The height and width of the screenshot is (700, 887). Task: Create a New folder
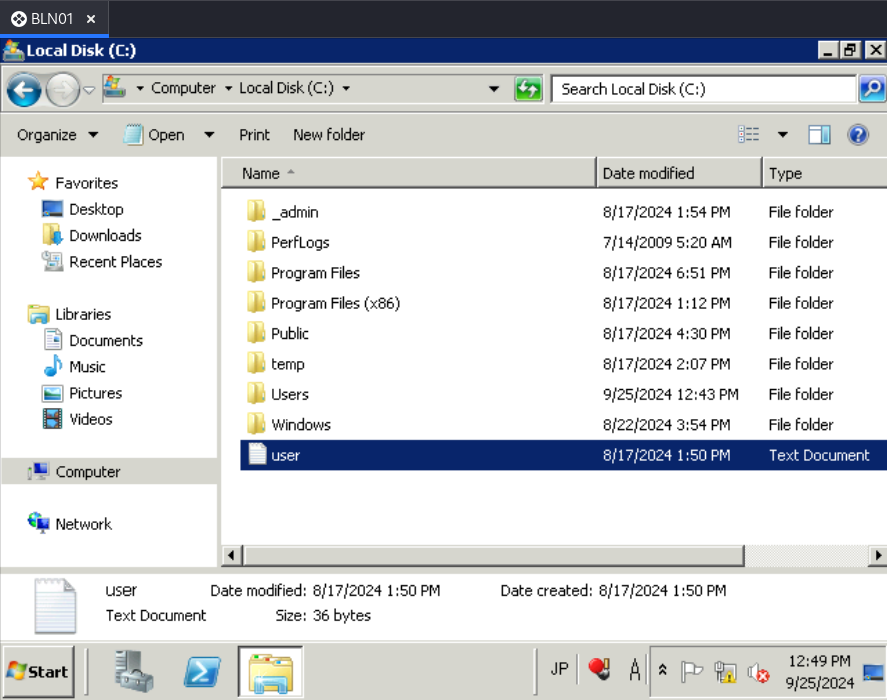click(x=329, y=135)
